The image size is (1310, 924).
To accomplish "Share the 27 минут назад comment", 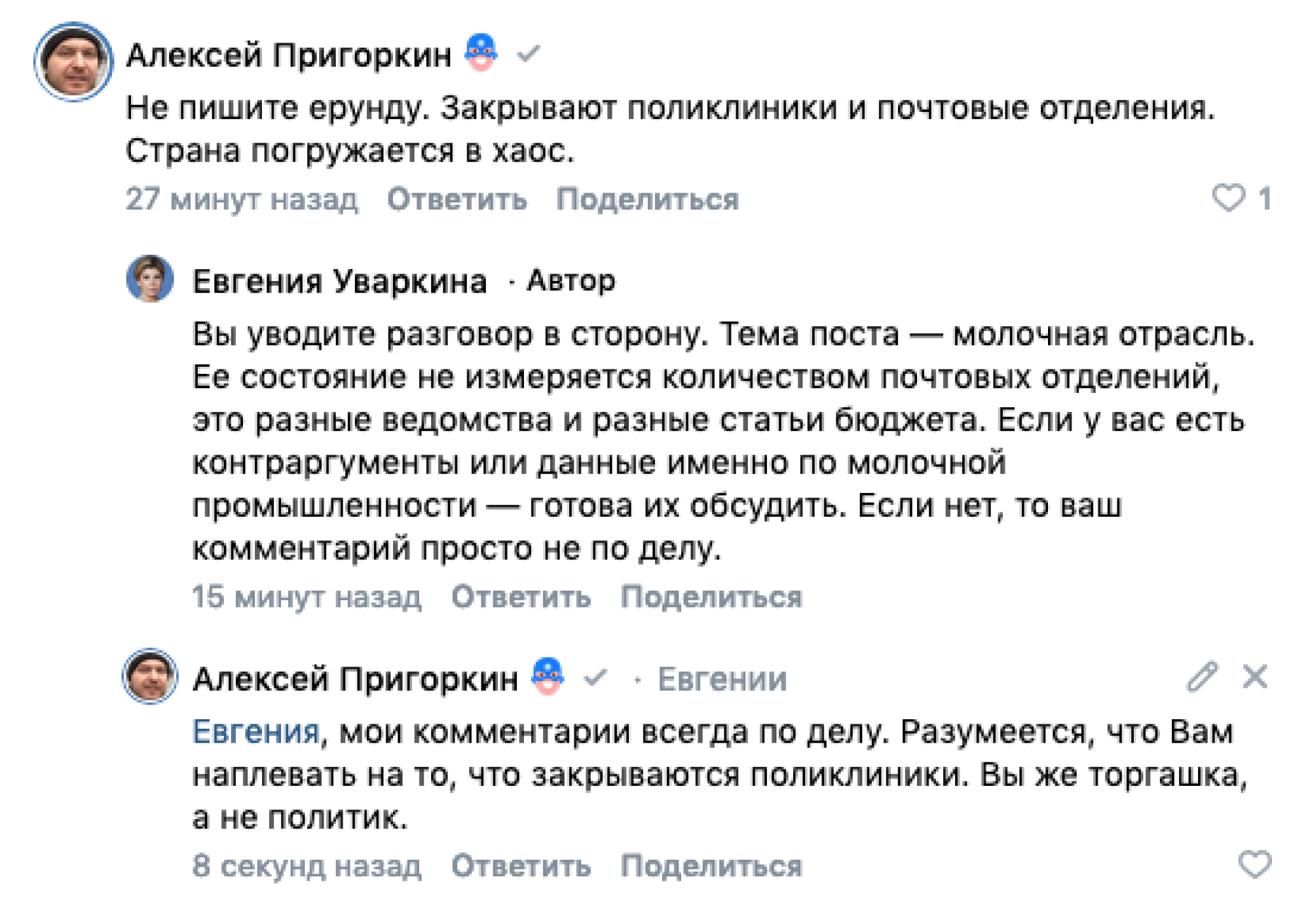I will (x=647, y=199).
